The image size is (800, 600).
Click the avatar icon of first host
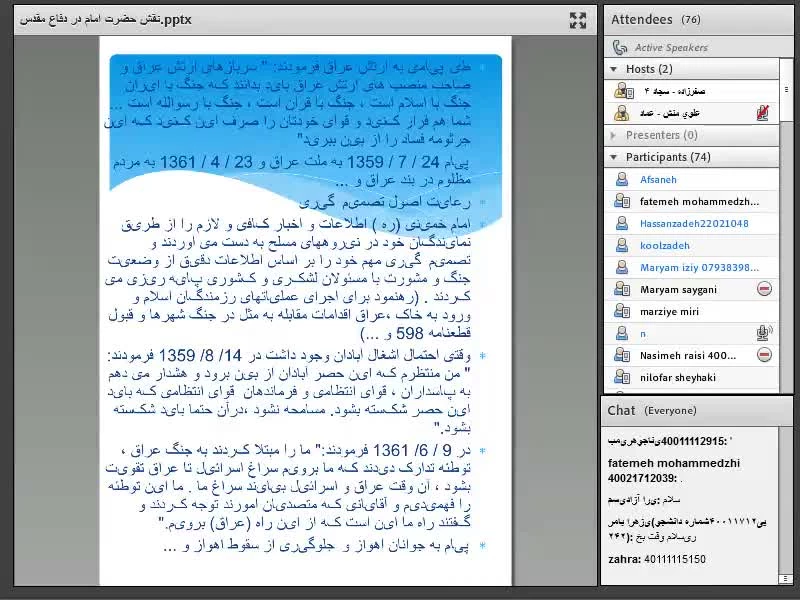pos(622,92)
